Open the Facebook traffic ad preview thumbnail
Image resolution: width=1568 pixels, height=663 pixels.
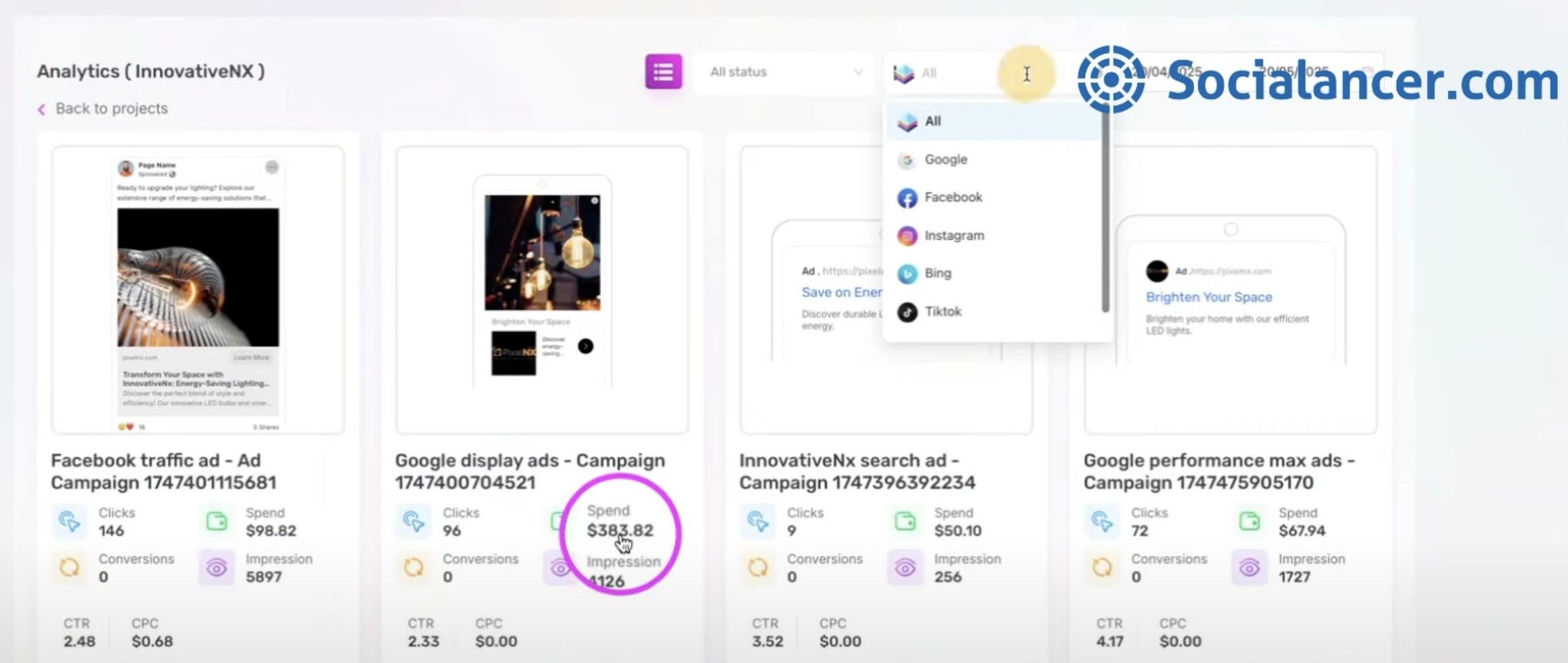pyautogui.click(x=198, y=290)
